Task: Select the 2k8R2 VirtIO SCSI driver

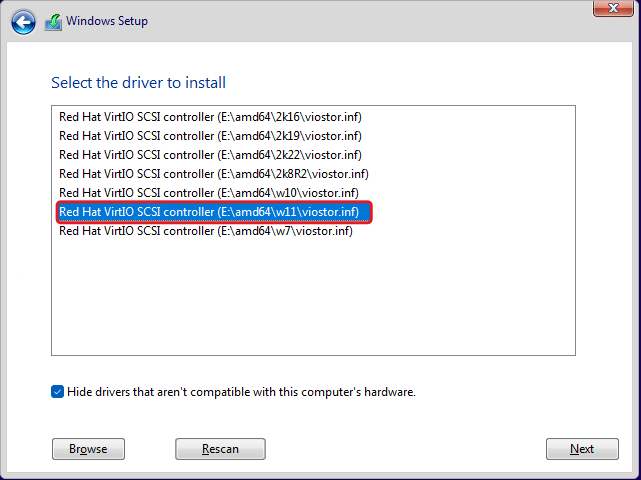Action: pos(213,174)
